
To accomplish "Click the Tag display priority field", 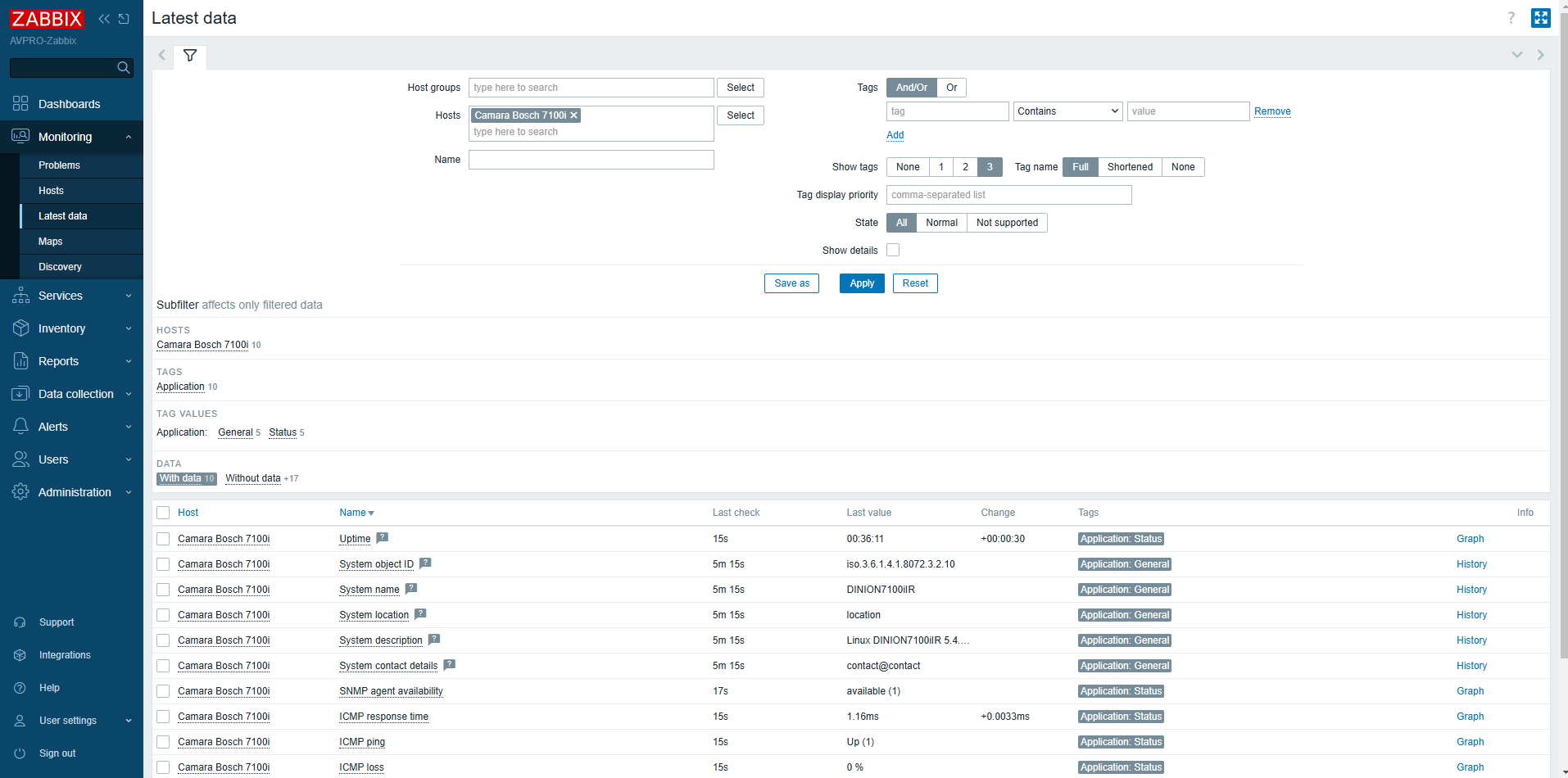I will (x=1009, y=195).
